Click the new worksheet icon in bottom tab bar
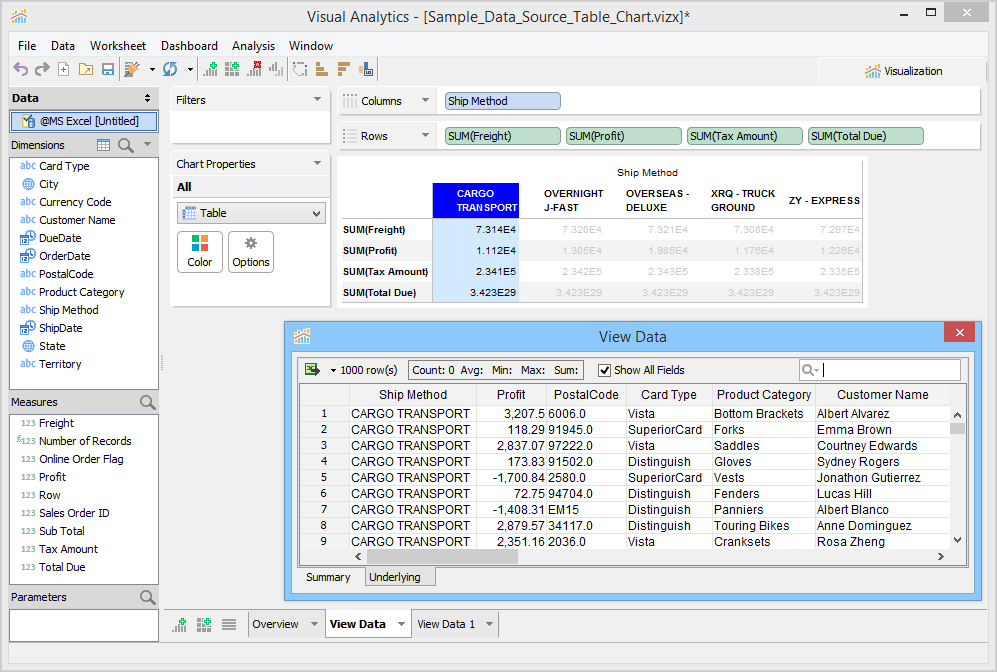Viewport: 997px width, 672px height. tap(180, 624)
